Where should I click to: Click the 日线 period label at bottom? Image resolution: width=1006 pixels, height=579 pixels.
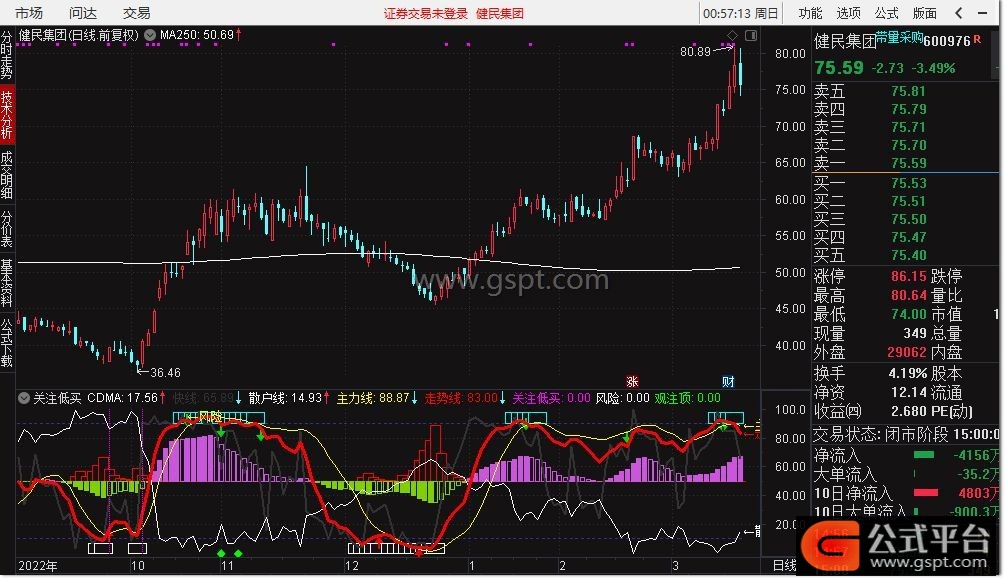[784, 566]
